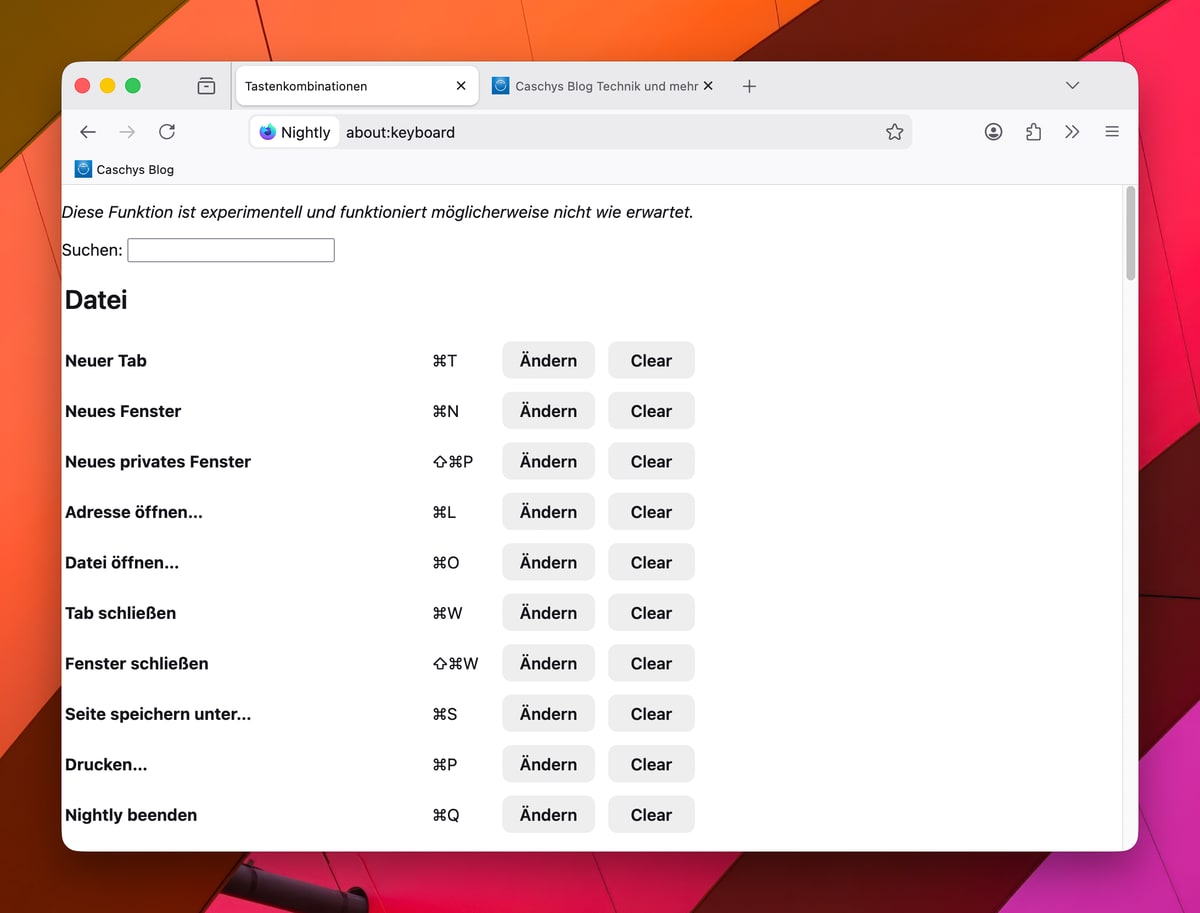This screenshot has height=913, width=1200.
Task: Close the Caschys Blog tab
Action: click(x=708, y=86)
